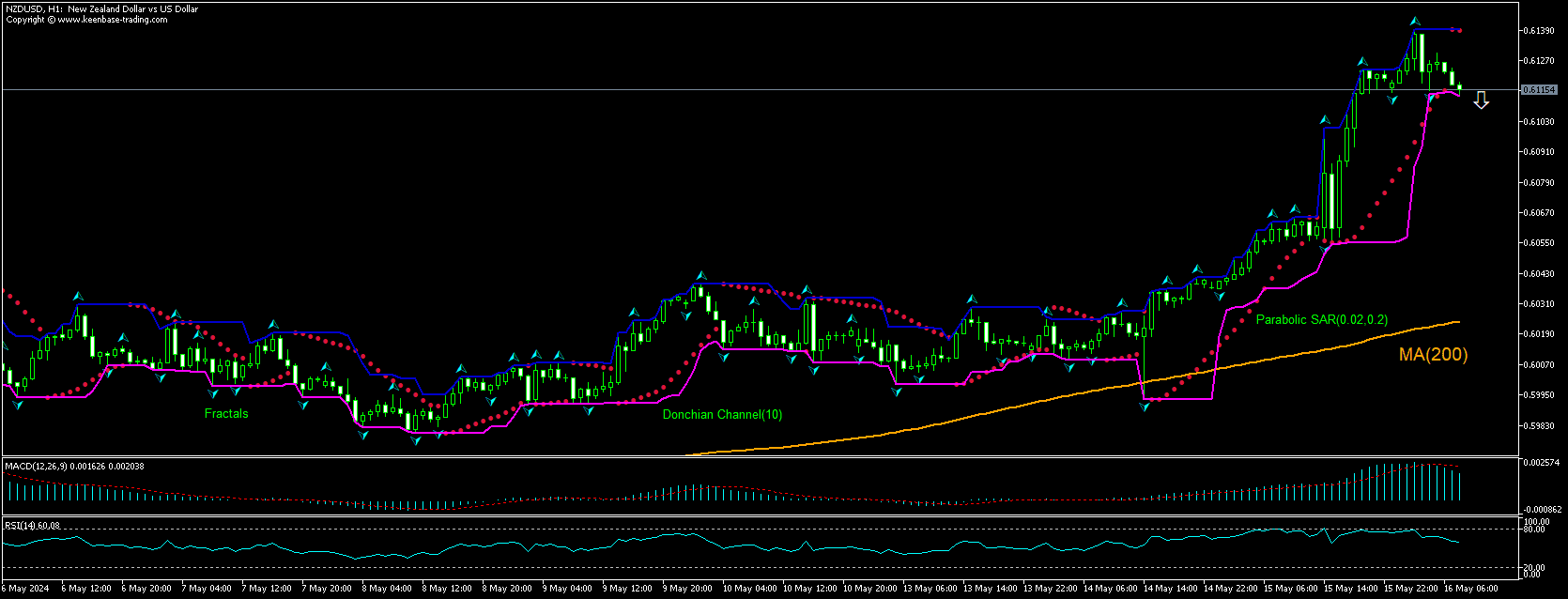Viewport: 1568px width, 599px height.
Task: Click the white down arrow near current price
Action: tap(1481, 100)
